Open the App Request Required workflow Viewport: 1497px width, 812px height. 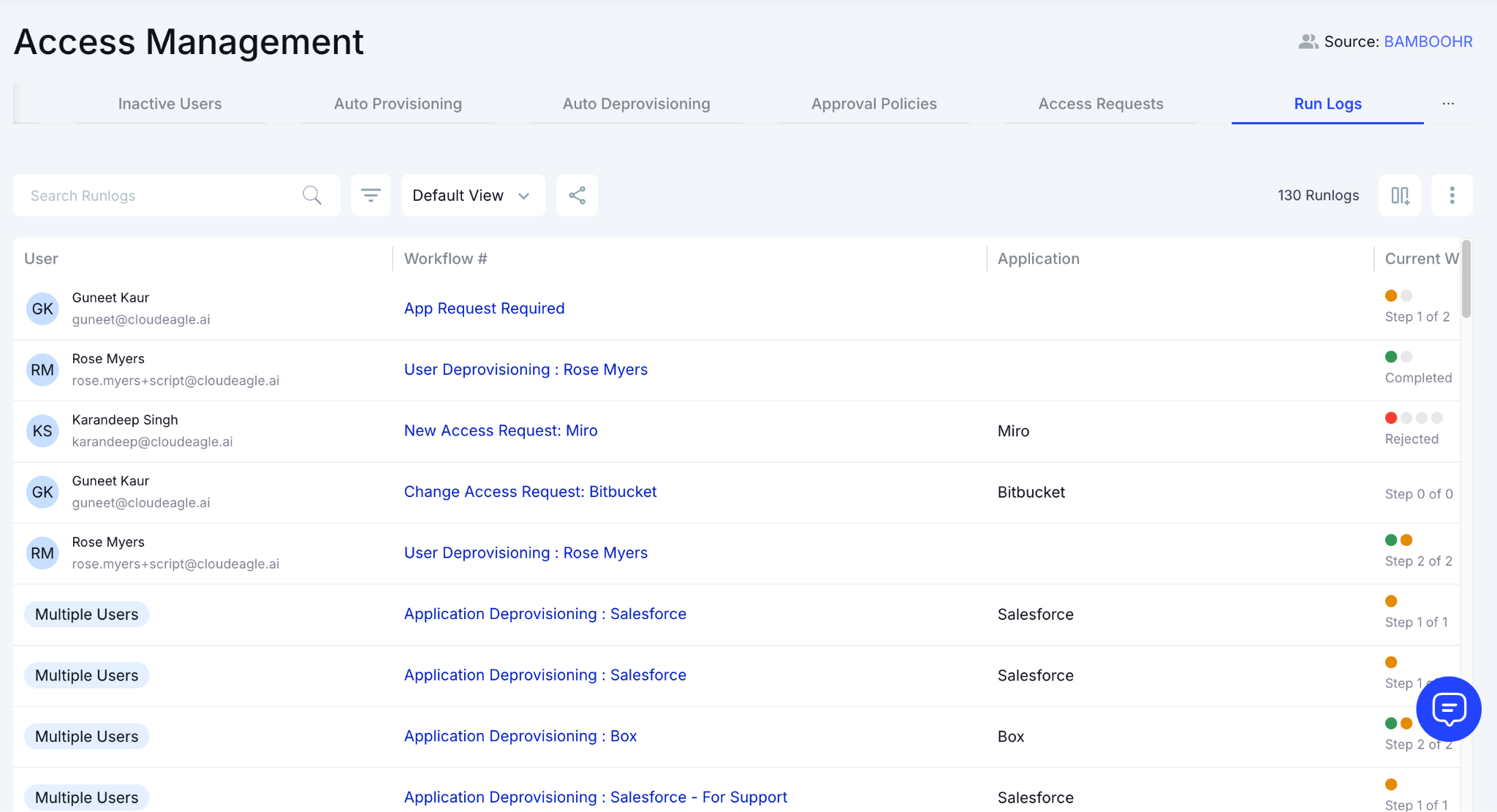484,308
